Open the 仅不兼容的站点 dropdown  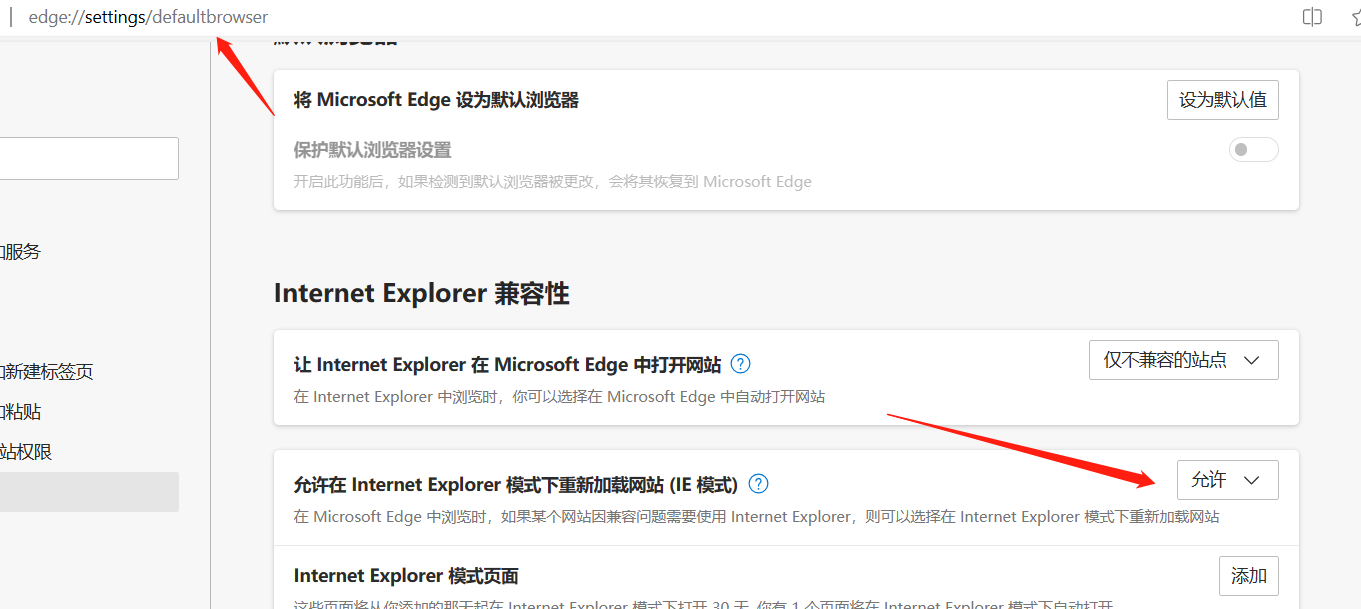tap(1183, 360)
